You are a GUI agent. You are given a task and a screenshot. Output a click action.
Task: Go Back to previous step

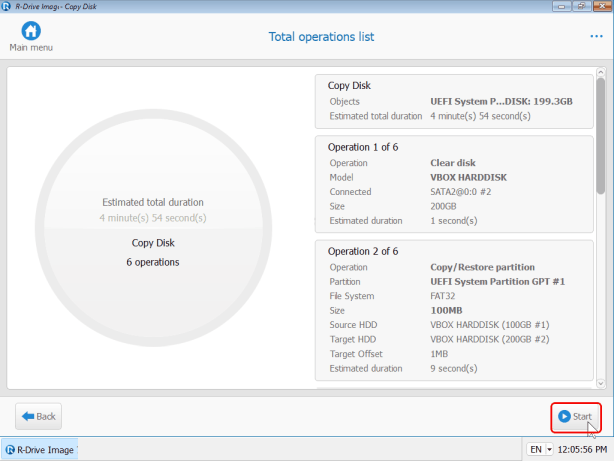(x=38, y=416)
